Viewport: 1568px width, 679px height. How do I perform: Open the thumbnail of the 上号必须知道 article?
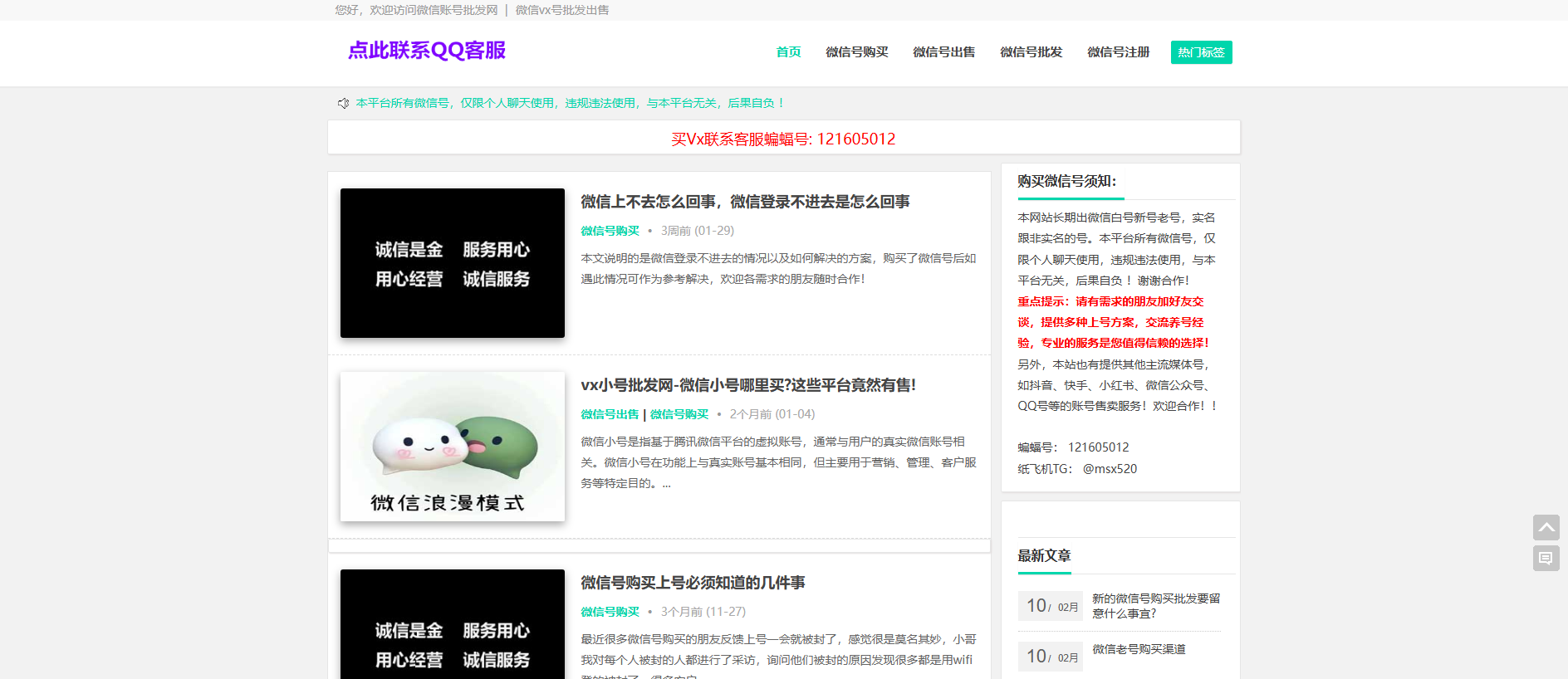click(x=453, y=624)
